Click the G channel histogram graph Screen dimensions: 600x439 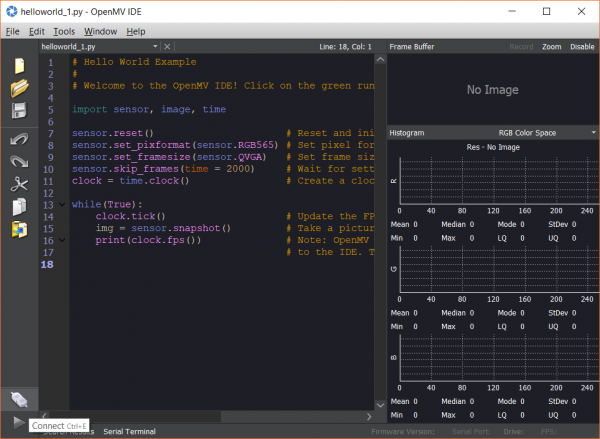click(499, 269)
